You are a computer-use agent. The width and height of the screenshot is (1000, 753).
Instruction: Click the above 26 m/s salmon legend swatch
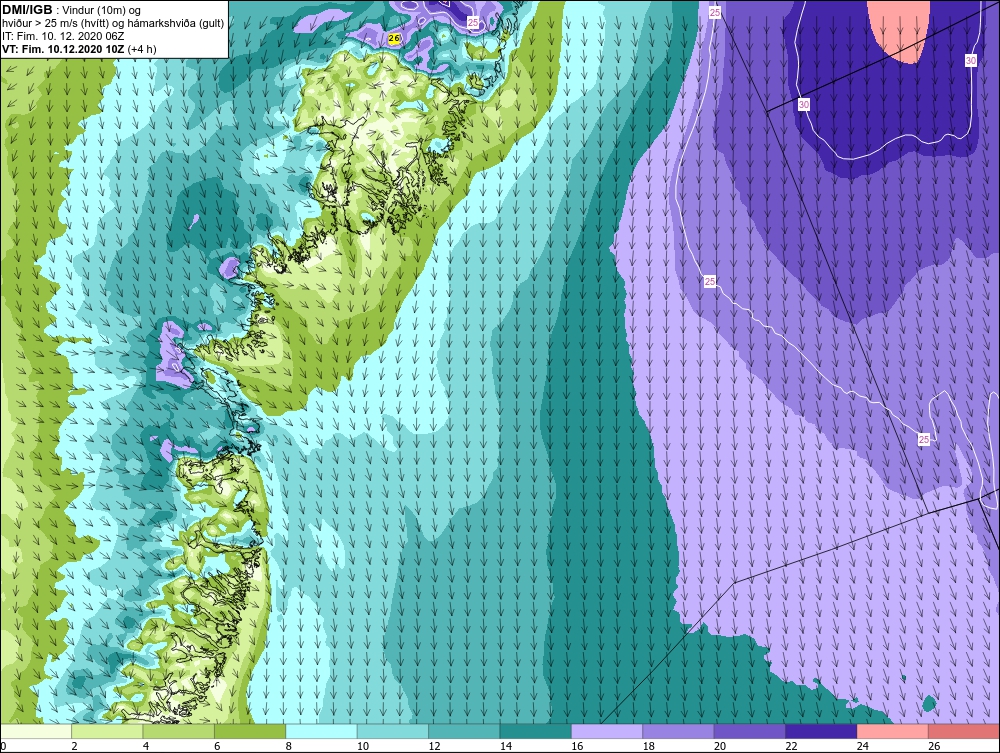click(964, 731)
